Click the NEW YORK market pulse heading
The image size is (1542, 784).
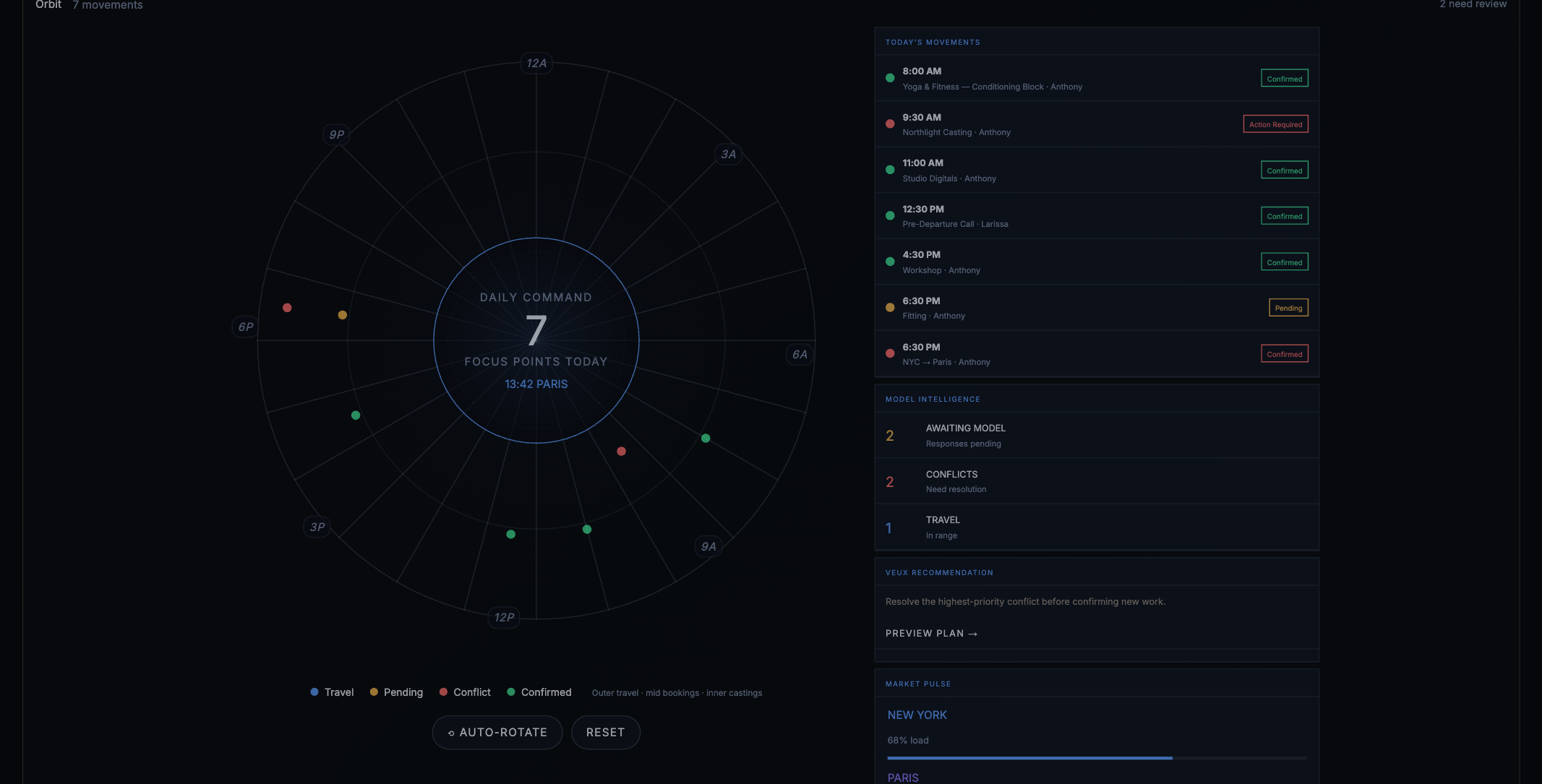point(917,715)
